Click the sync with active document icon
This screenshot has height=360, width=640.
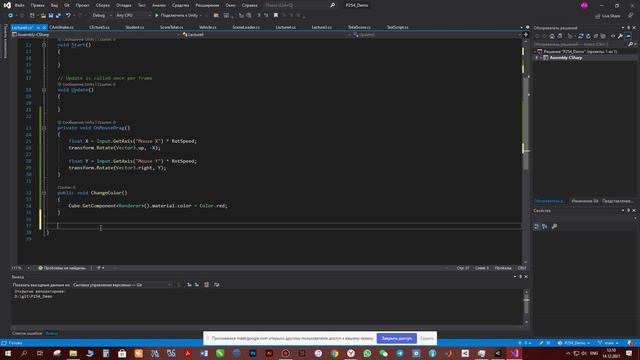click(x=580, y=36)
